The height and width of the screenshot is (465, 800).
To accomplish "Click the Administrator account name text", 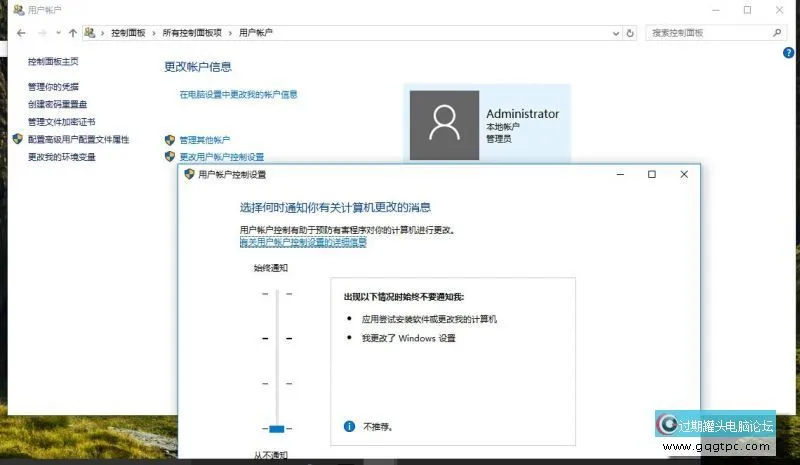I will 522,114.
